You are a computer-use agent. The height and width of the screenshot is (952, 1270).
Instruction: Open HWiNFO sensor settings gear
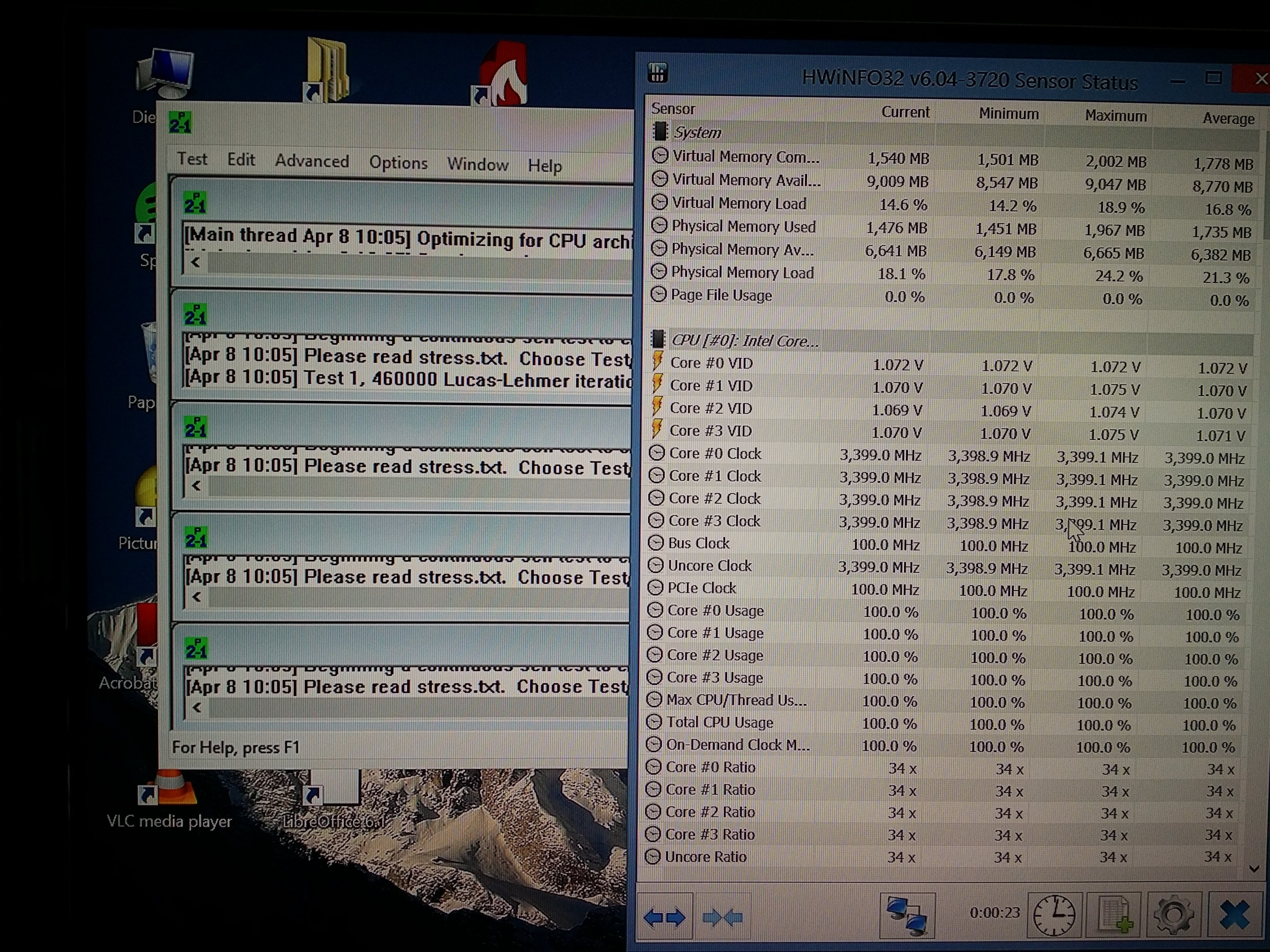(x=1173, y=915)
